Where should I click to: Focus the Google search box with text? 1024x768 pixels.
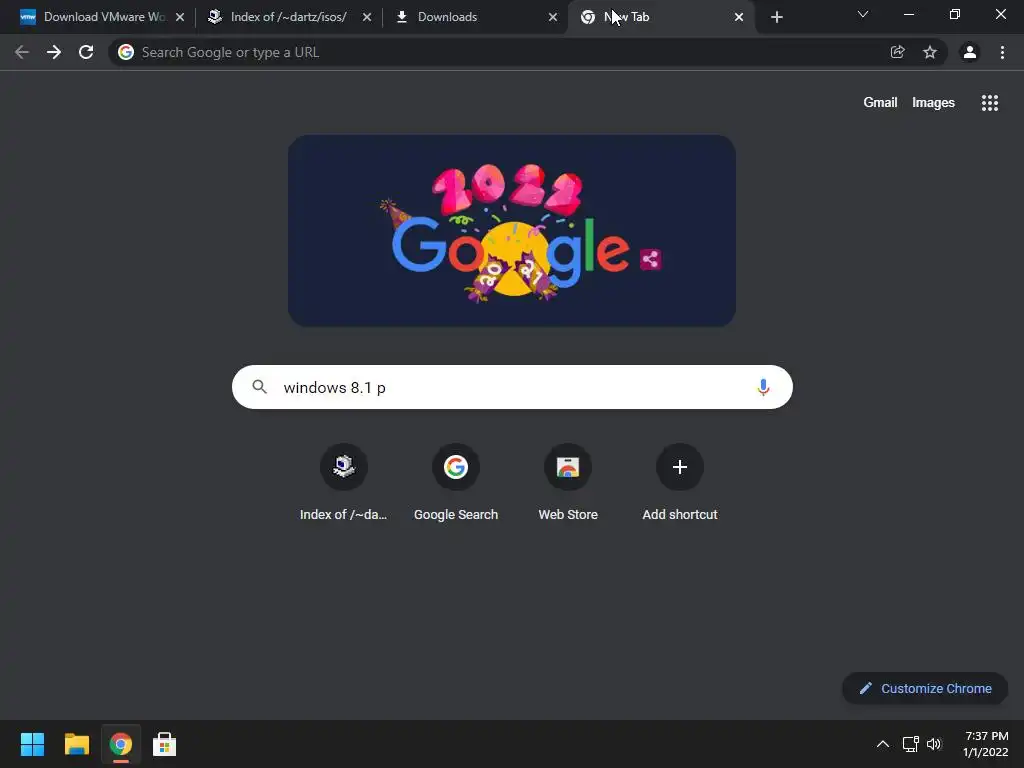coord(512,387)
